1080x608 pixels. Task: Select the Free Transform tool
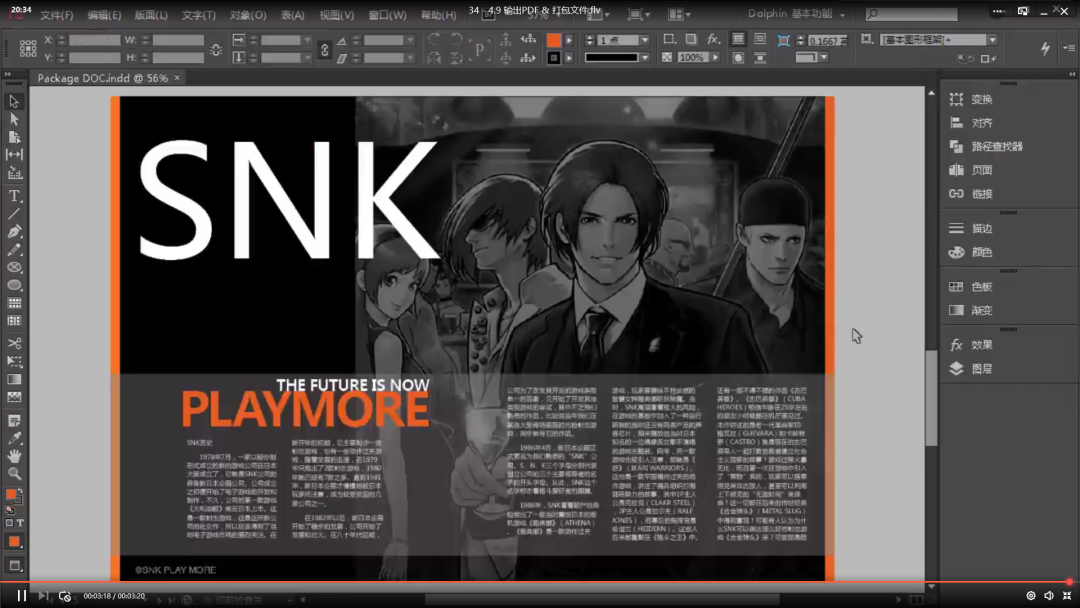coord(14,361)
